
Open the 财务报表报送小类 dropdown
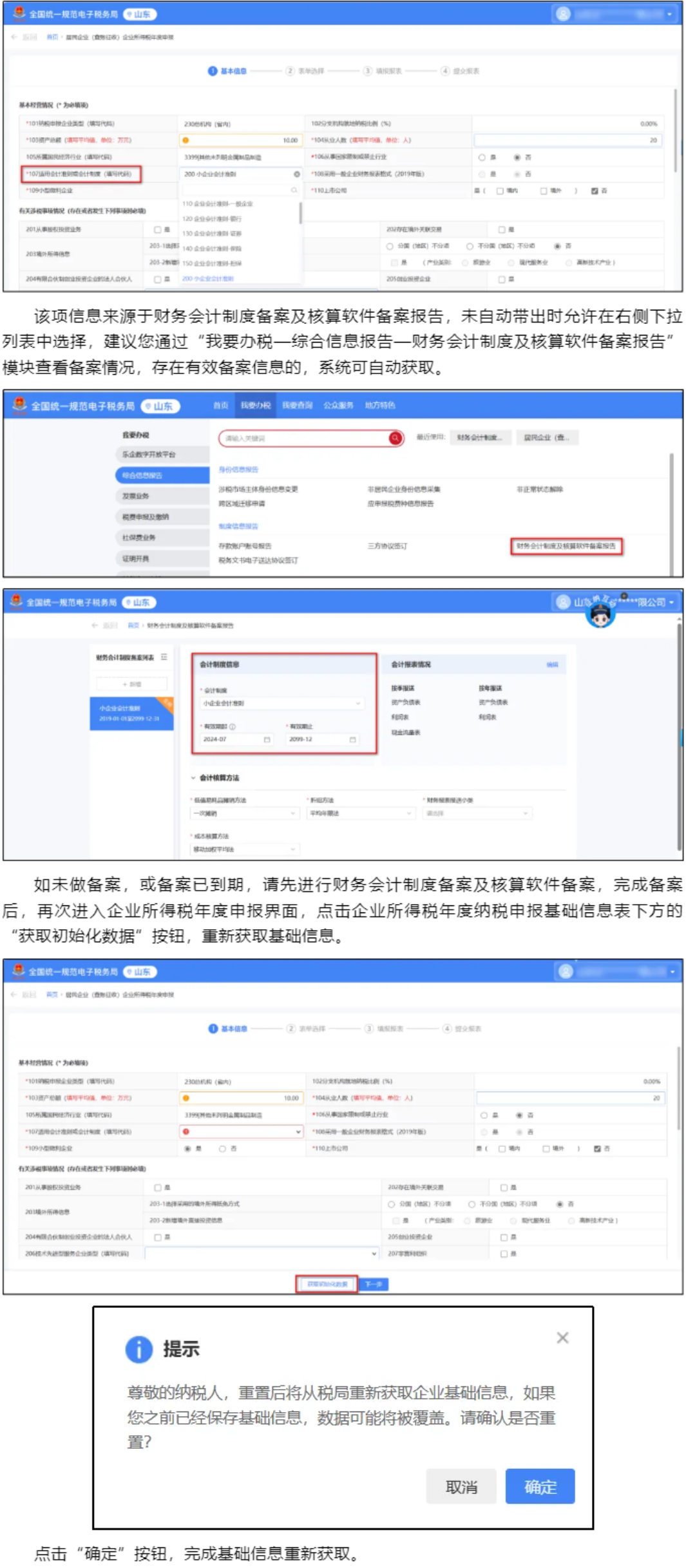[x=477, y=813]
